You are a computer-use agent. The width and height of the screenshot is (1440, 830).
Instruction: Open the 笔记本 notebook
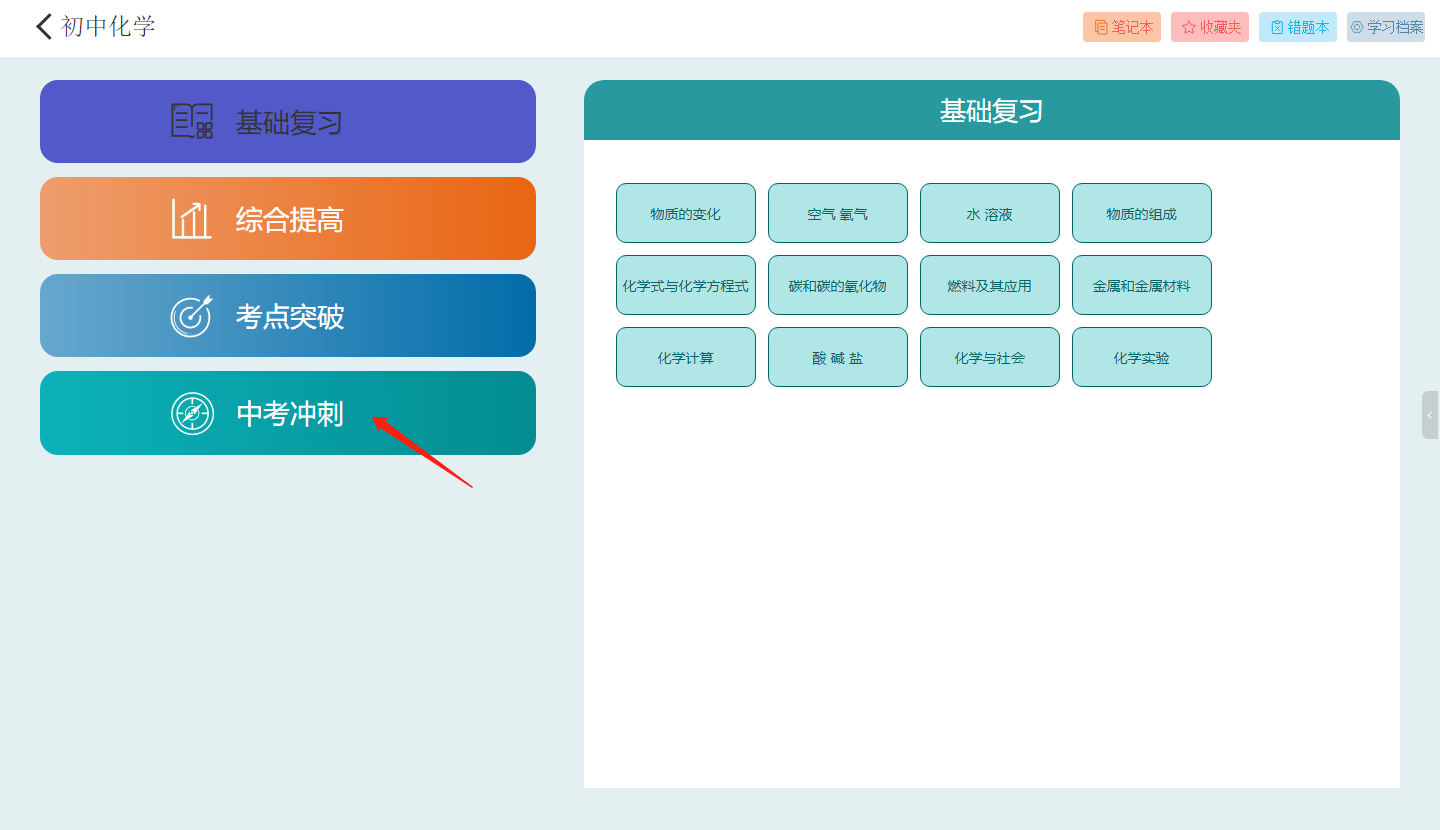1121,27
